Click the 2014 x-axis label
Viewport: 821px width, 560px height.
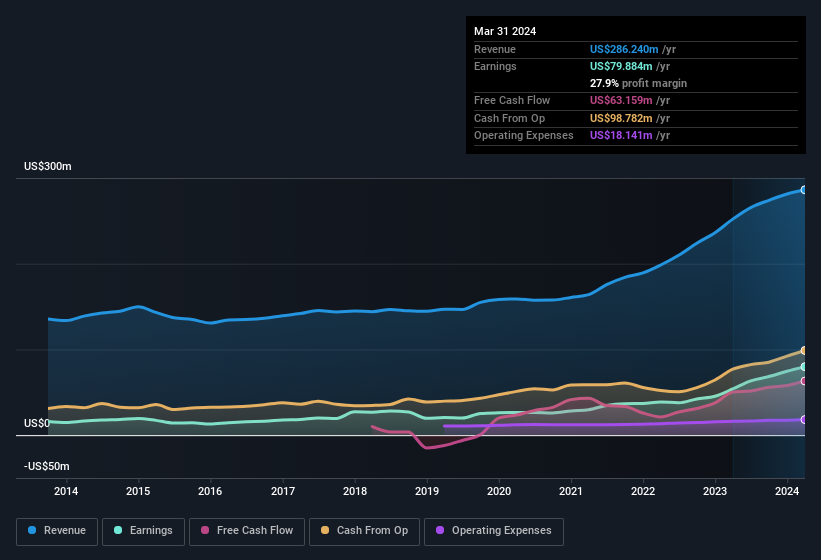pos(66,491)
